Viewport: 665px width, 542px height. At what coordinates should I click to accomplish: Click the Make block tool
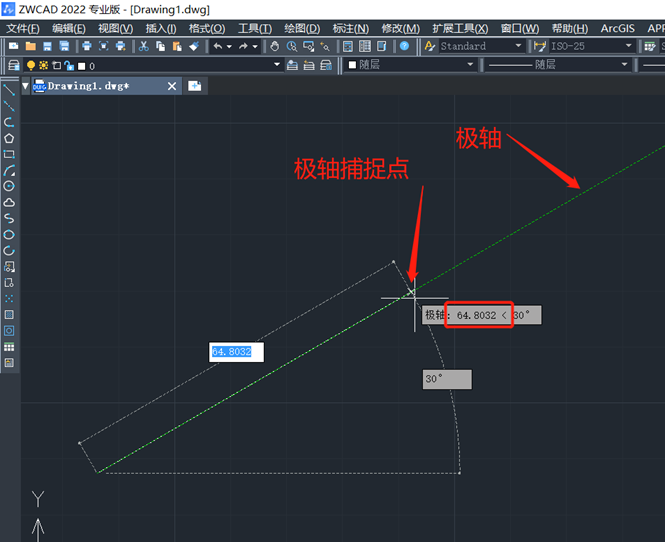9,282
